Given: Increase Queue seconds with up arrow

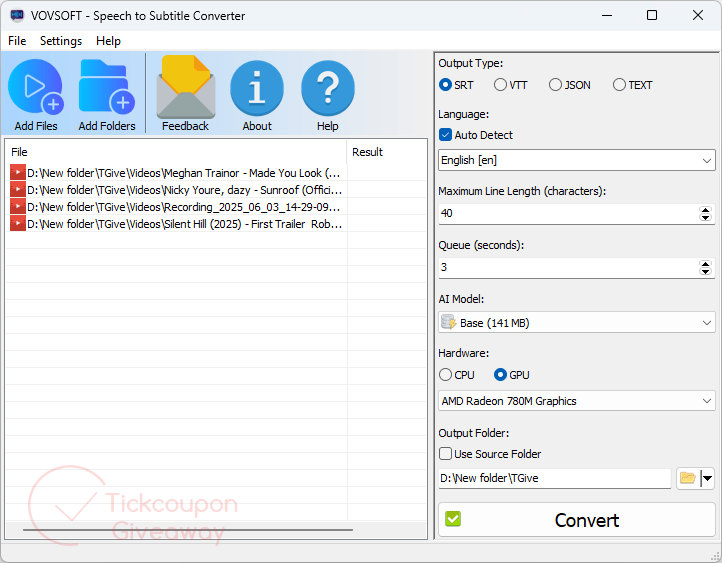Looking at the screenshot, I should [x=705, y=264].
